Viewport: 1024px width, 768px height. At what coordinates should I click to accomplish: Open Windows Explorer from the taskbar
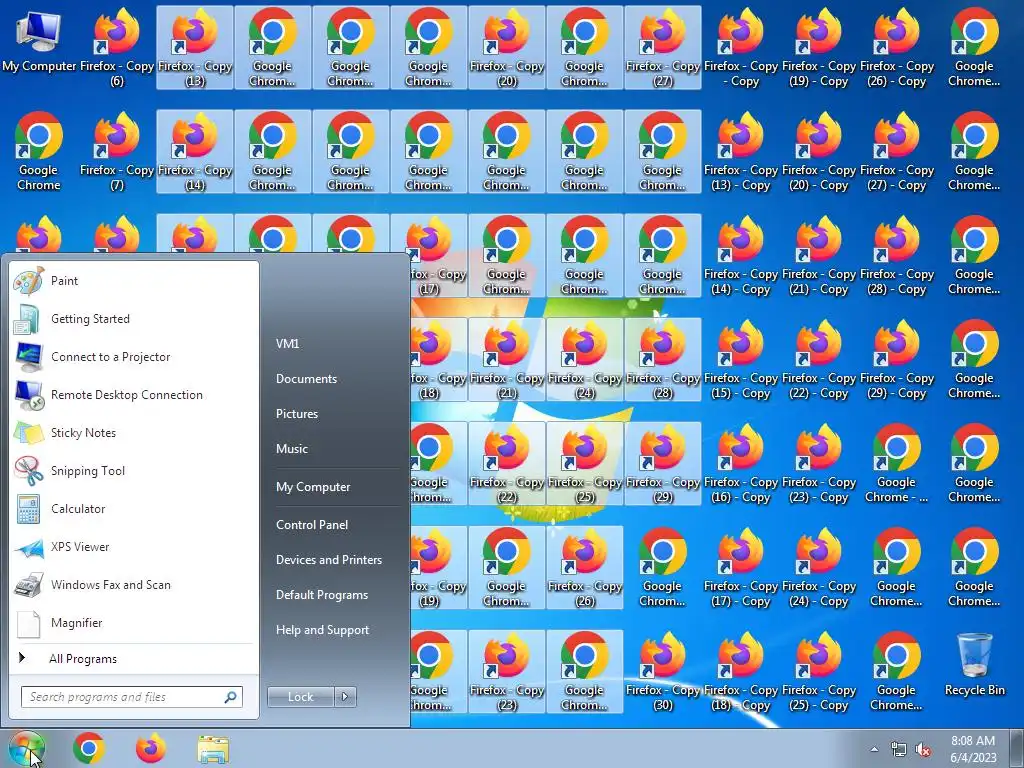(213, 749)
